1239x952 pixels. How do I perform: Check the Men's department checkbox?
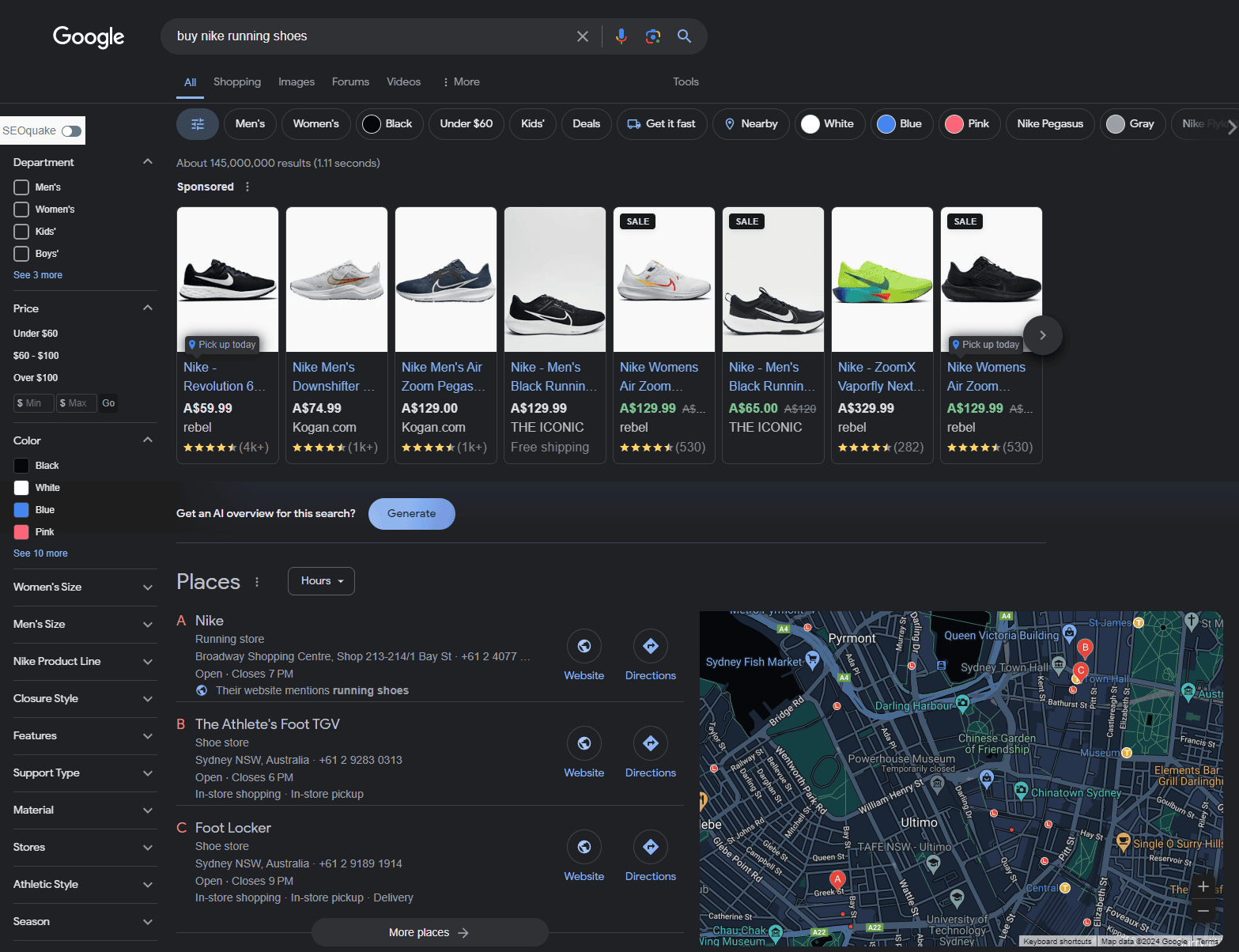(21, 187)
